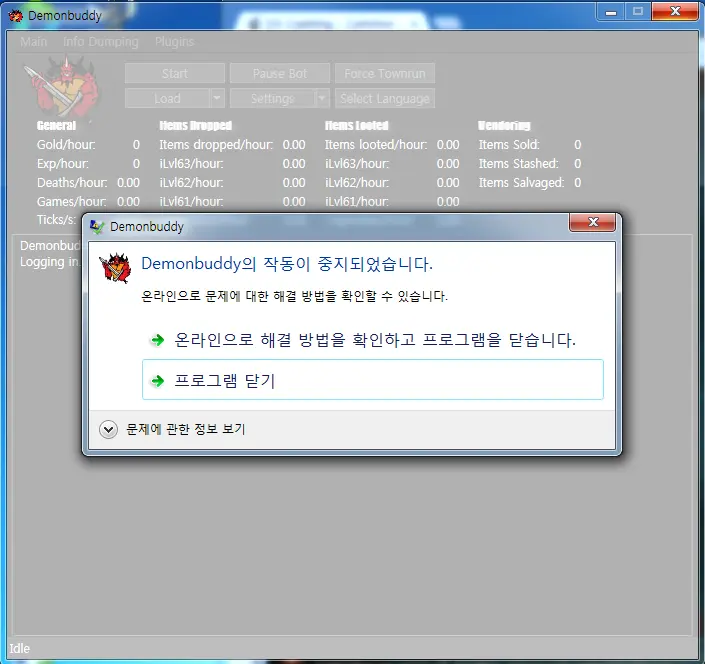Open the dropdown arrow next to Settings
This screenshot has width=705, height=664.
click(x=322, y=98)
